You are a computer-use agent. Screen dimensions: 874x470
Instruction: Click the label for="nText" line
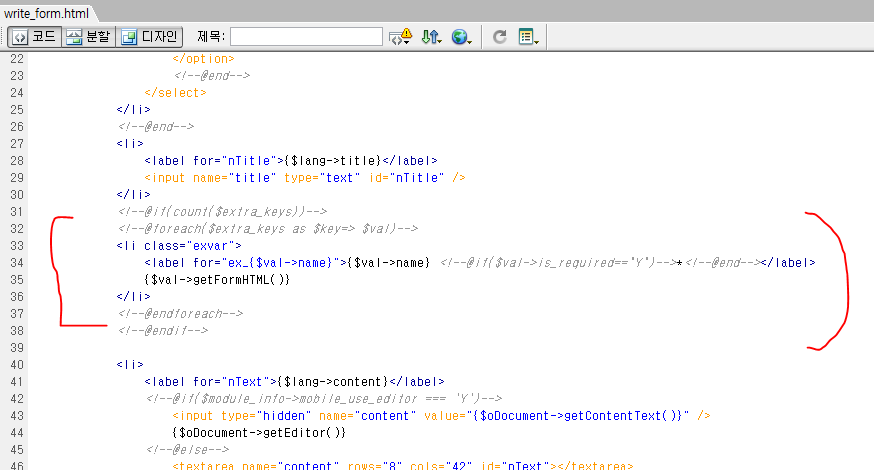point(294,382)
